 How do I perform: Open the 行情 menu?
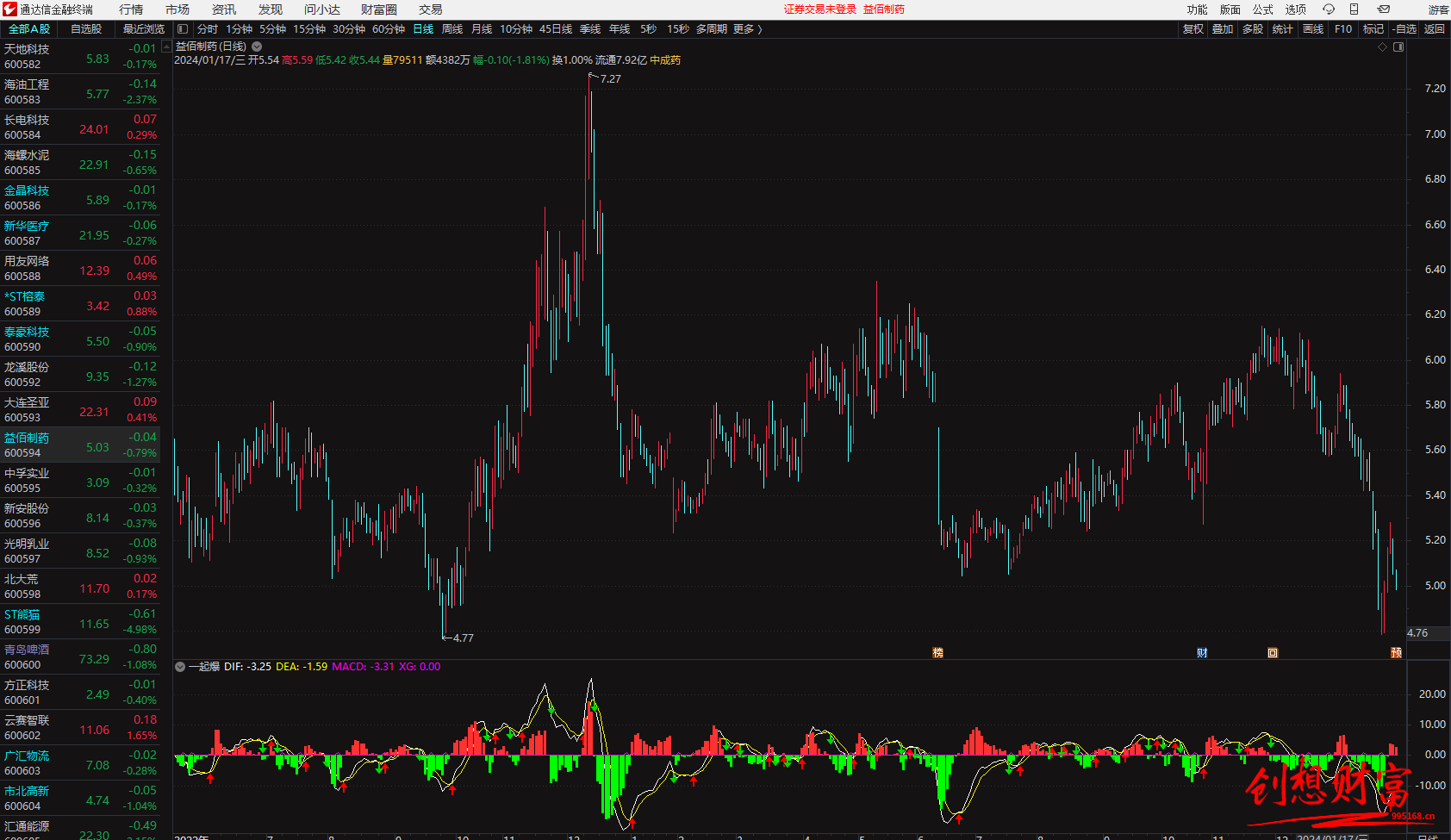coord(131,9)
